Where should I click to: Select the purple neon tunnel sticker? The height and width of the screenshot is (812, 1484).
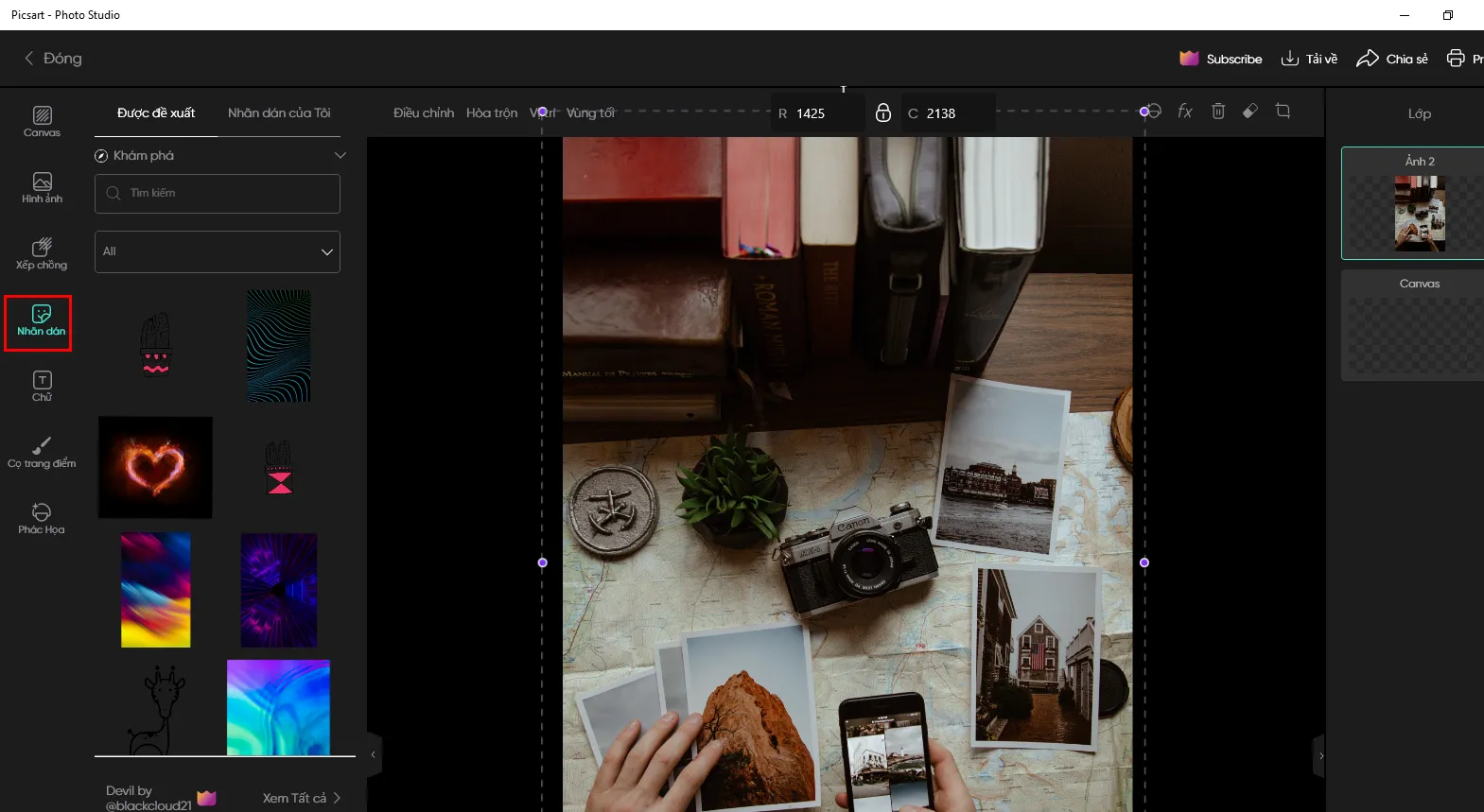pyautogui.click(x=278, y=590)
